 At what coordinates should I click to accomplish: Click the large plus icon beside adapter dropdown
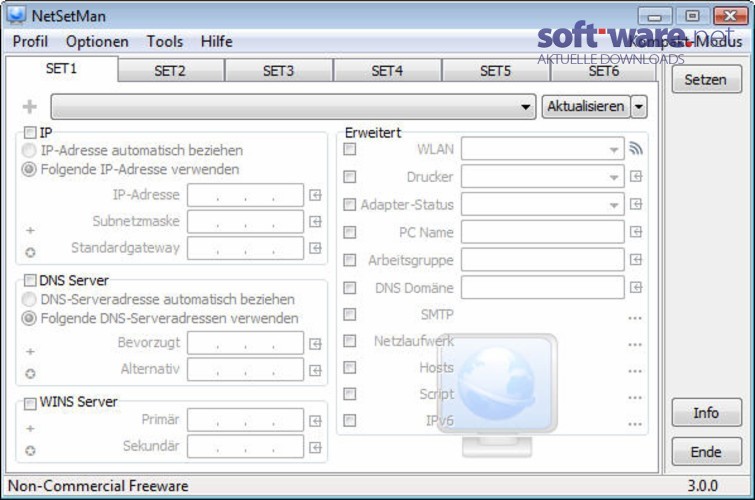click(x=30, y=106)
